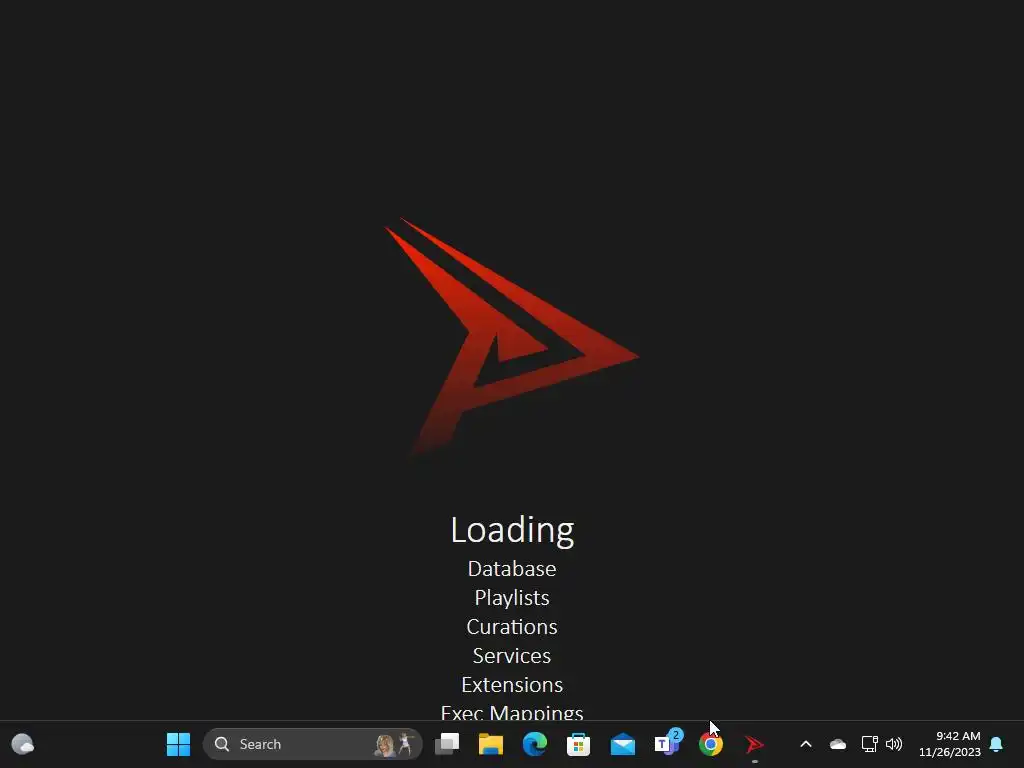This screenshot has width=1024, height=768.
Task: Open the weather widget on the taskbar
Action: click(23, 744)
